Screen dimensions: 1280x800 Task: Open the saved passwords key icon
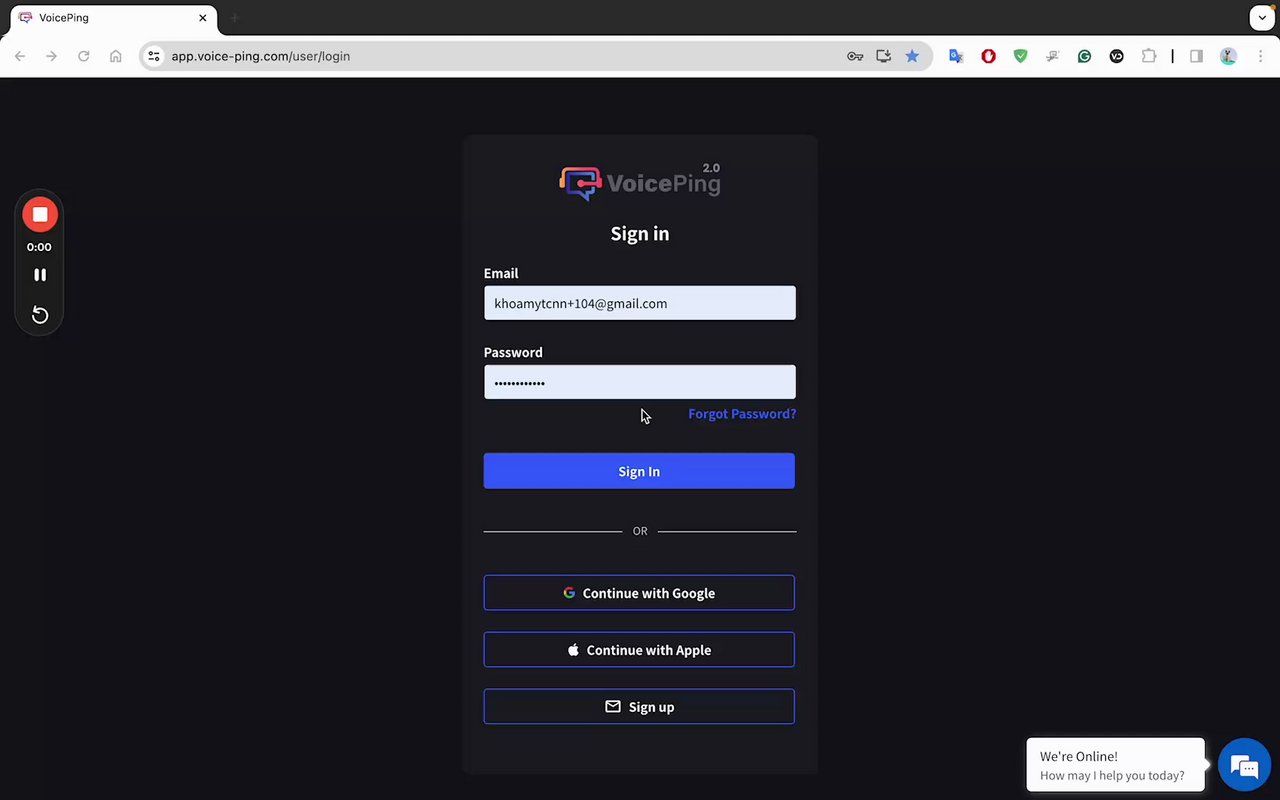(x=855, y=56)
